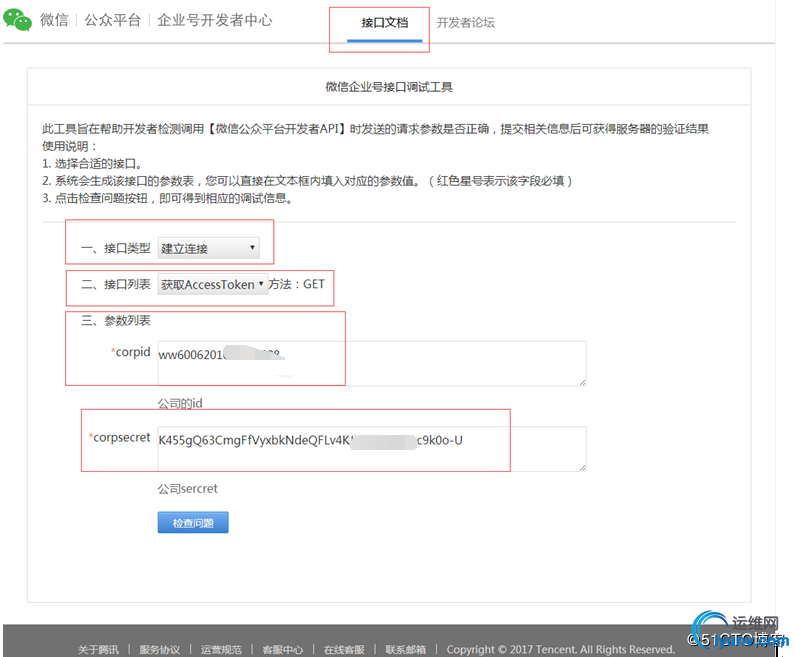The height and width of the screenshot is (657, 795).
Task: Select the 微信企业号接口调试工具 title
Action: (x=389, y=87)
